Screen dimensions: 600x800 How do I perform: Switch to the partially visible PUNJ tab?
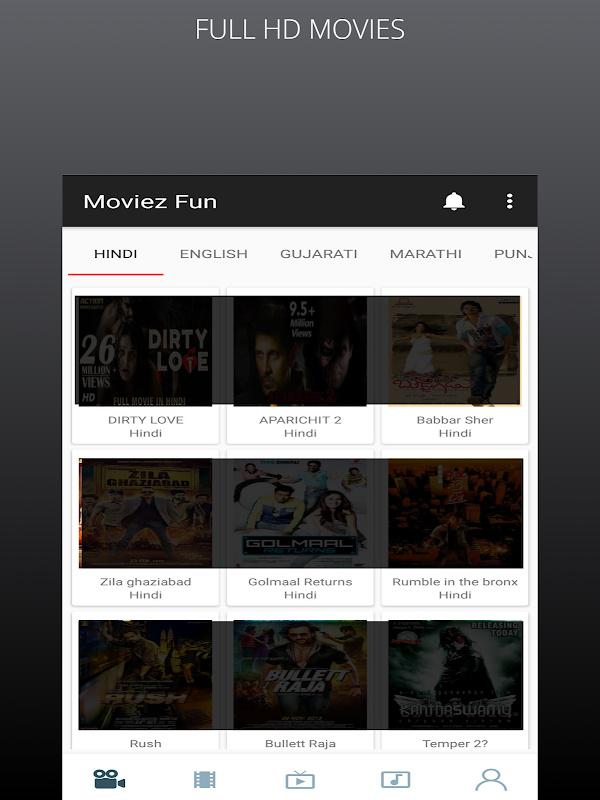[513, 254]
